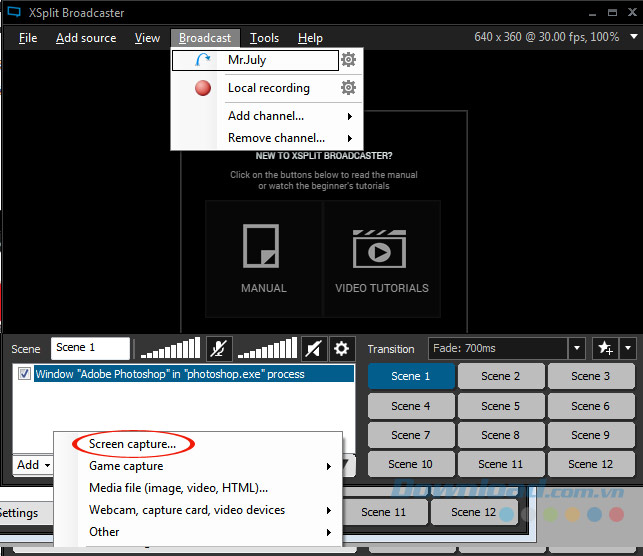Open audio settings gear icon
643x556 pixels.
[342, 348]
